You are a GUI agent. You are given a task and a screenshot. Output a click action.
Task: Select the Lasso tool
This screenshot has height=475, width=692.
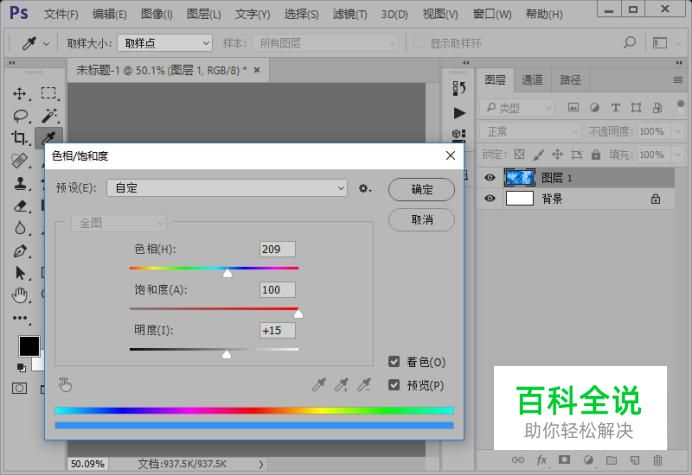point(20,116)
